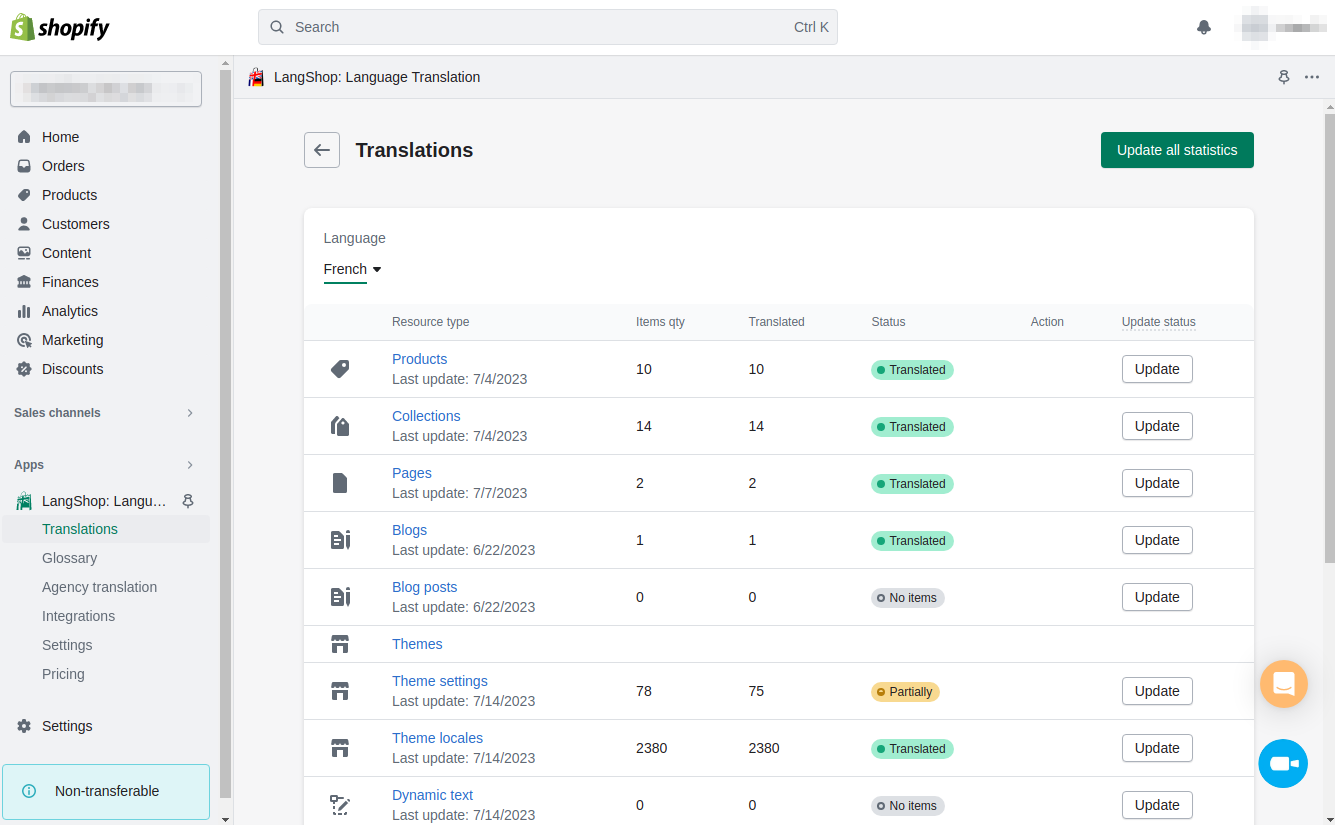Open the Theme locales resource link
This screenshot has width=1335, height=825.
click(437, 738)
